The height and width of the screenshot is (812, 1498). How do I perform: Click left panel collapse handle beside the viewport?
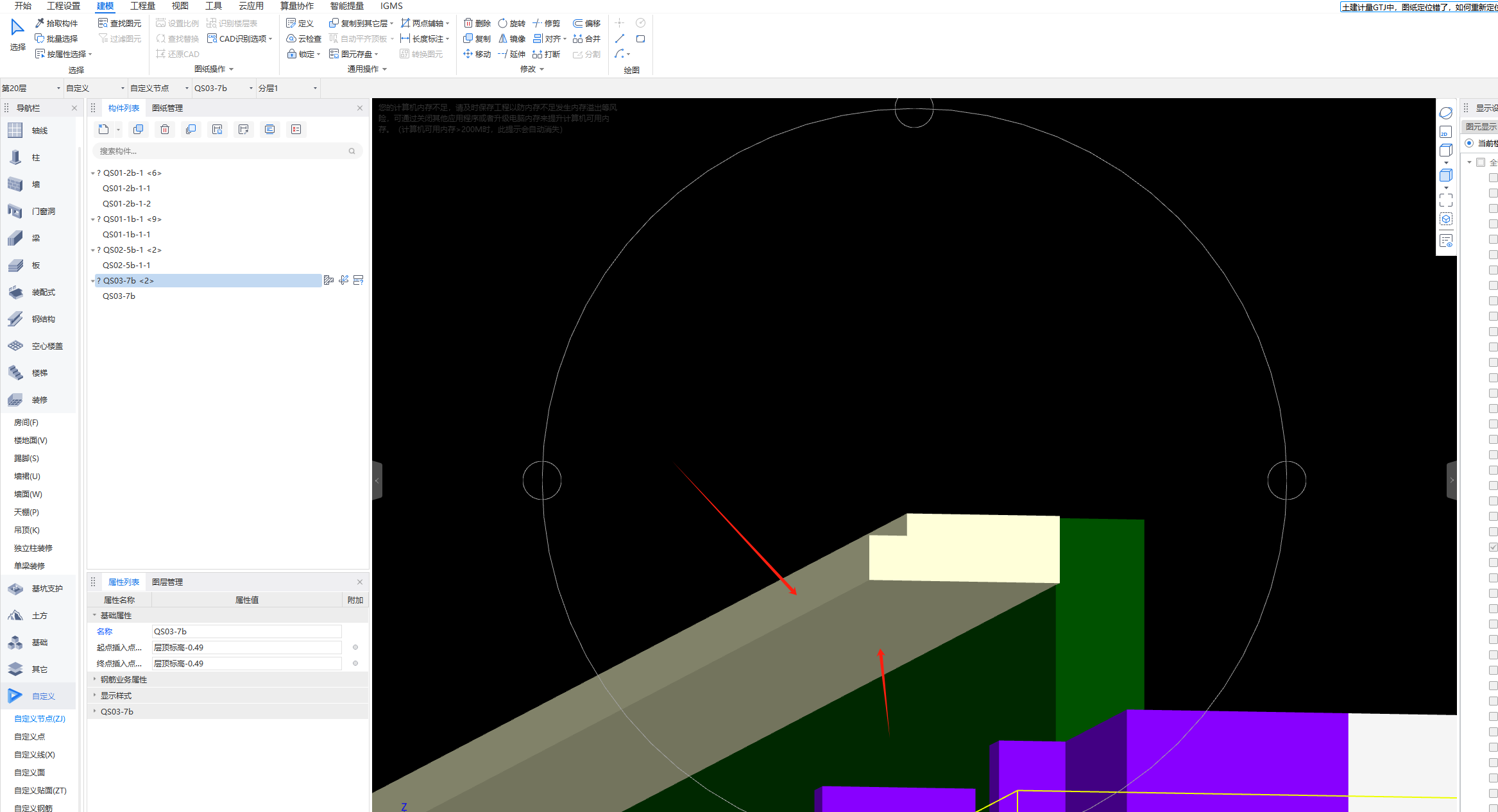click(x=377, y=480)
